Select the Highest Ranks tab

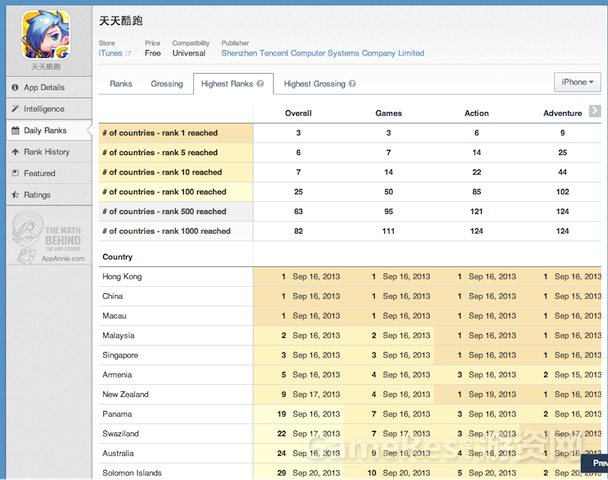tap(233, 84)
